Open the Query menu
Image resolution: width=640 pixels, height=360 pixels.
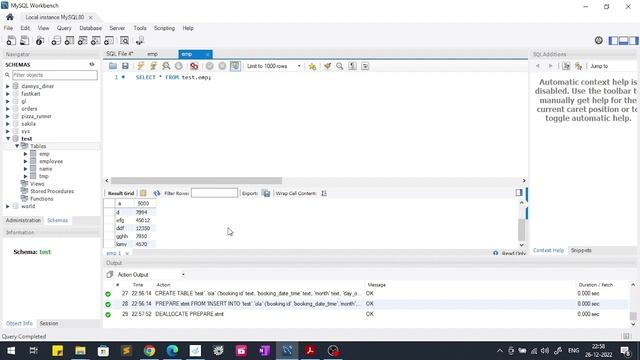pos(64,28)
